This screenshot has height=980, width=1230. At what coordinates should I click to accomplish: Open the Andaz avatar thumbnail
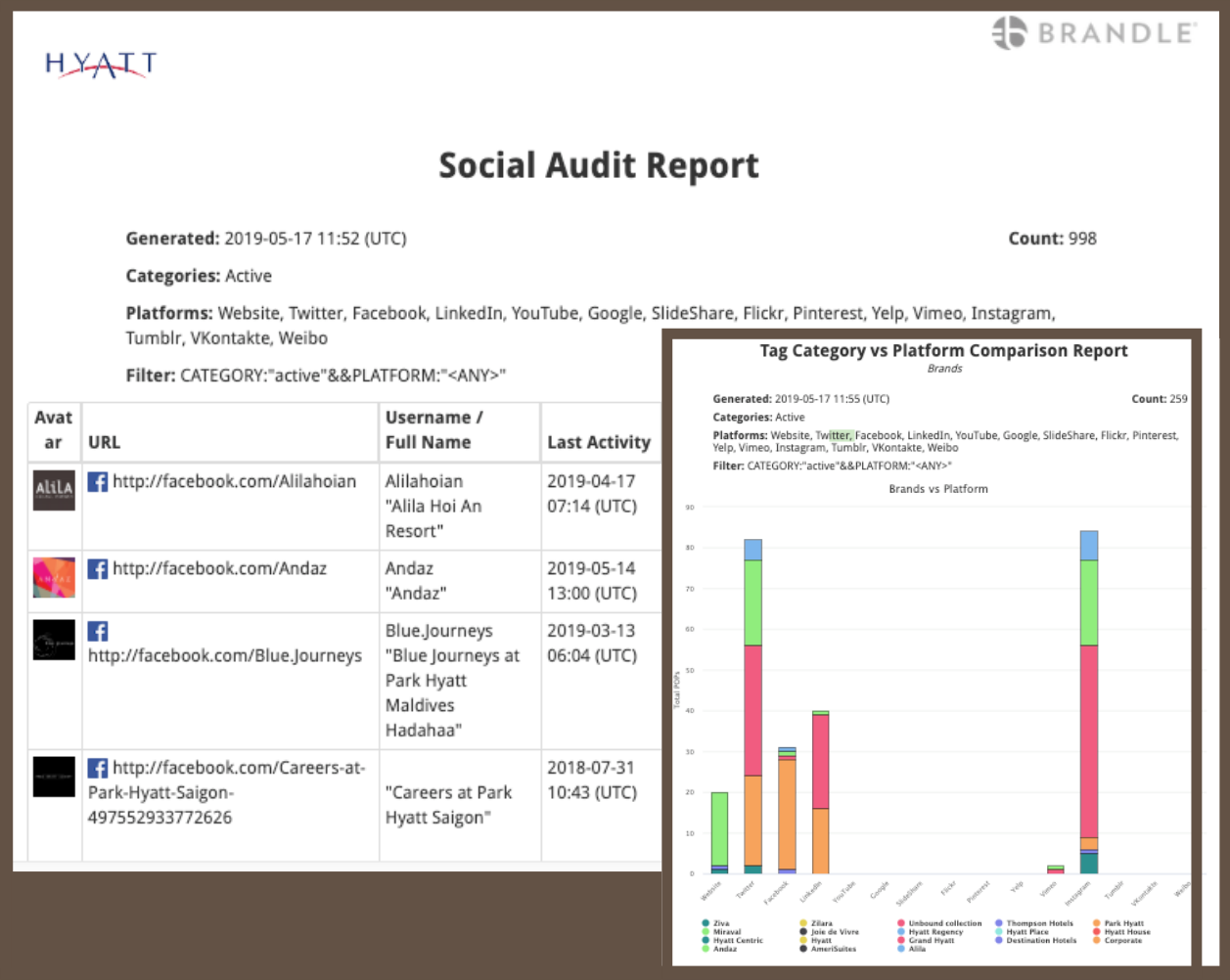pyautogui.click(x=54, y=577)
